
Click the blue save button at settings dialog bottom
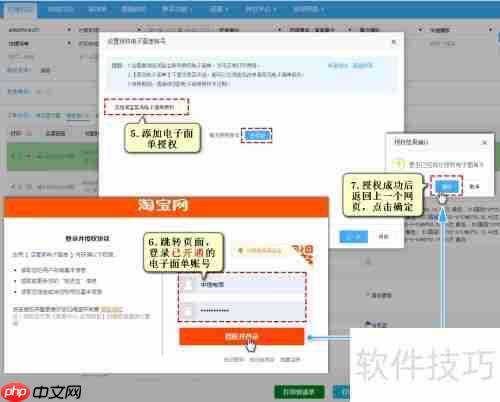point(354,236)
